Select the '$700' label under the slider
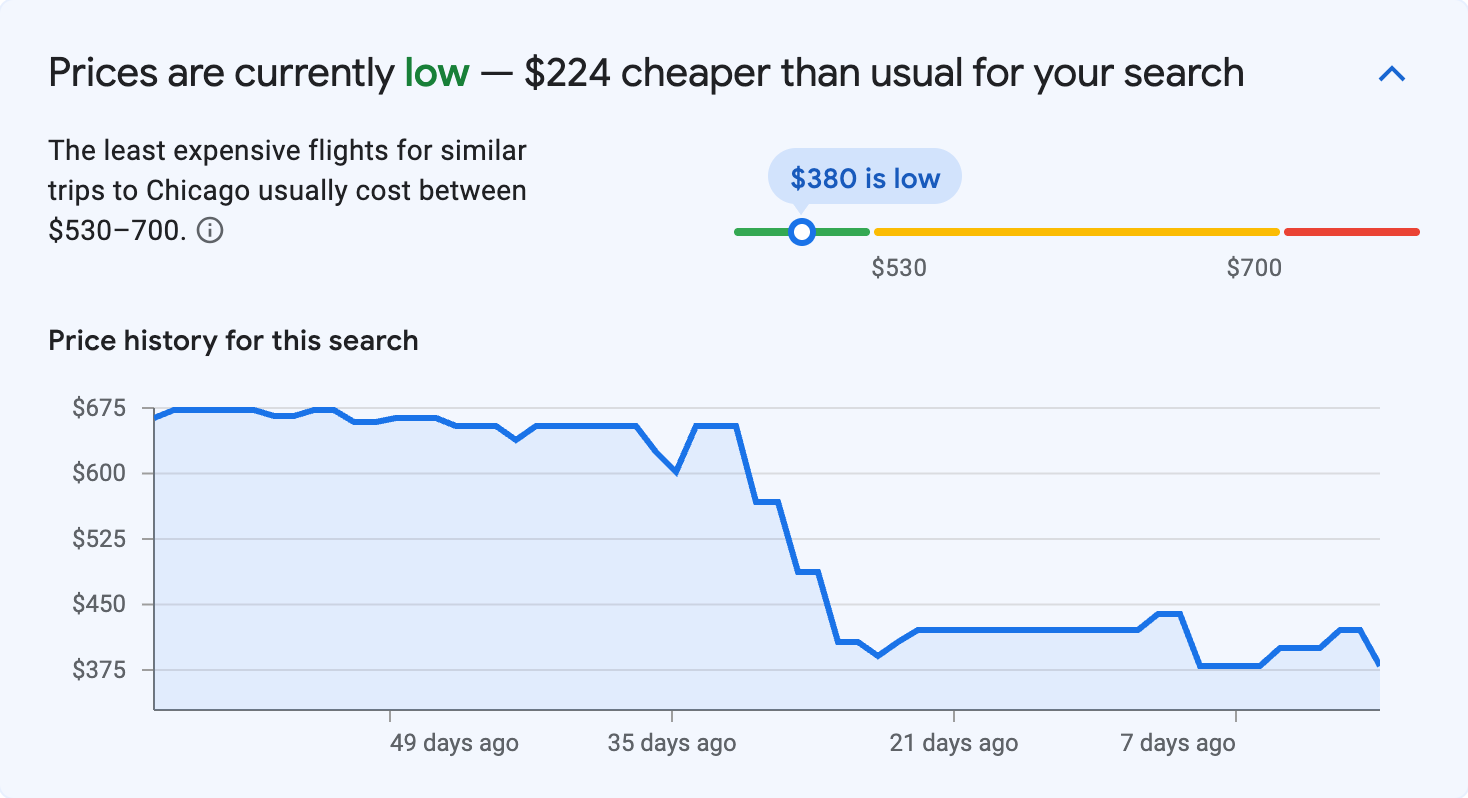 (1255, 267)
